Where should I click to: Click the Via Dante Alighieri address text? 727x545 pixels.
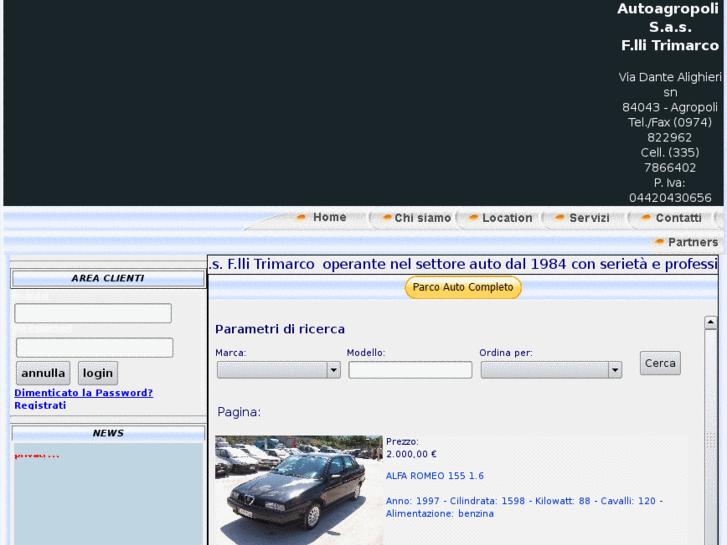point(670,84)
